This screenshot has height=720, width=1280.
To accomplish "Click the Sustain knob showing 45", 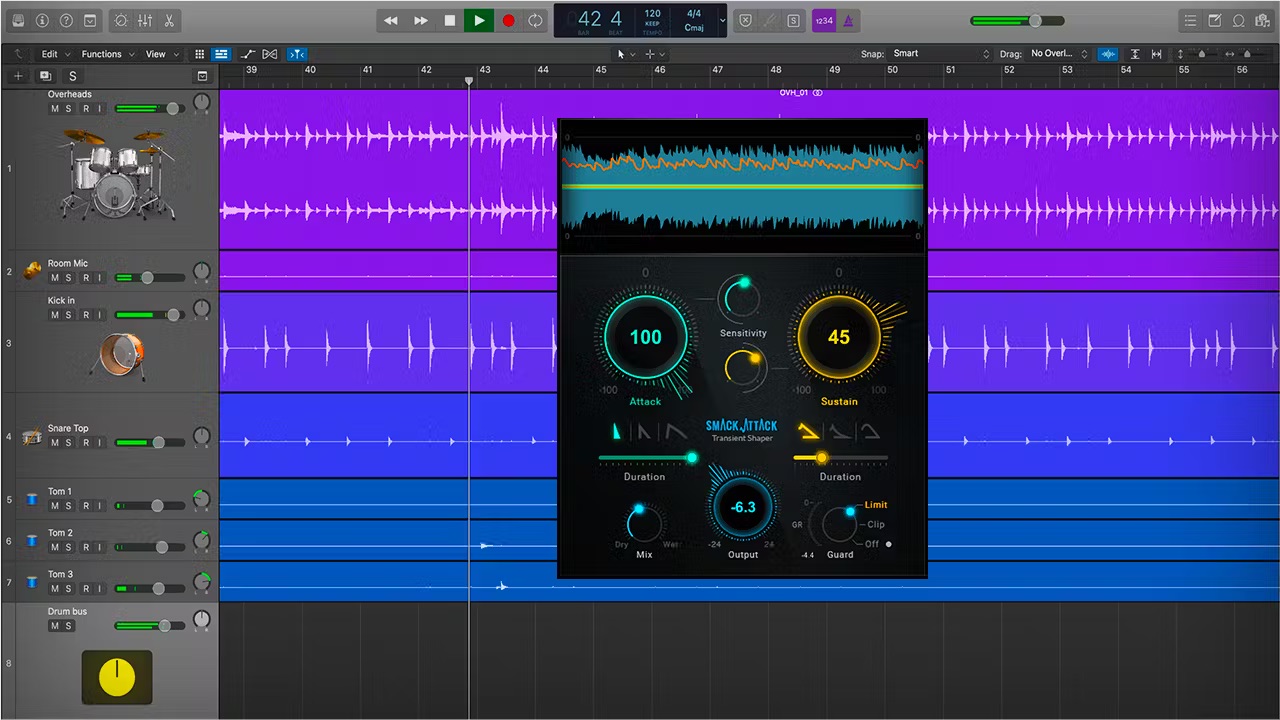I will coord(838,337).
